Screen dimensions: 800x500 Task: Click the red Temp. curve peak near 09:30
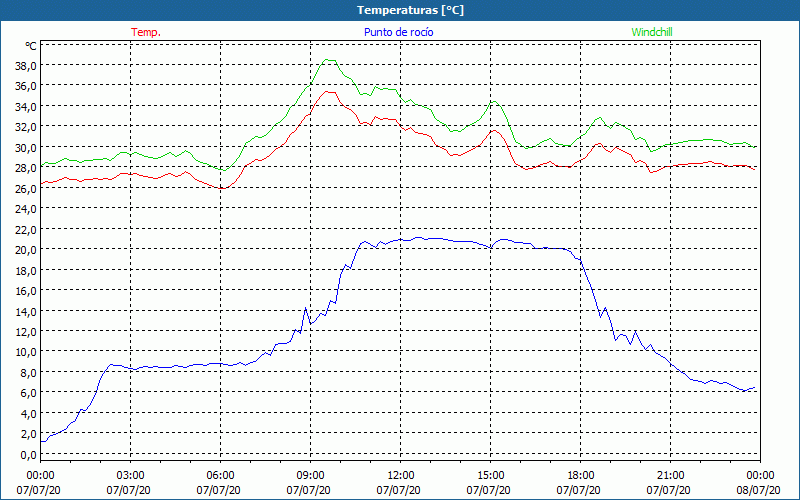click(329, 92)
